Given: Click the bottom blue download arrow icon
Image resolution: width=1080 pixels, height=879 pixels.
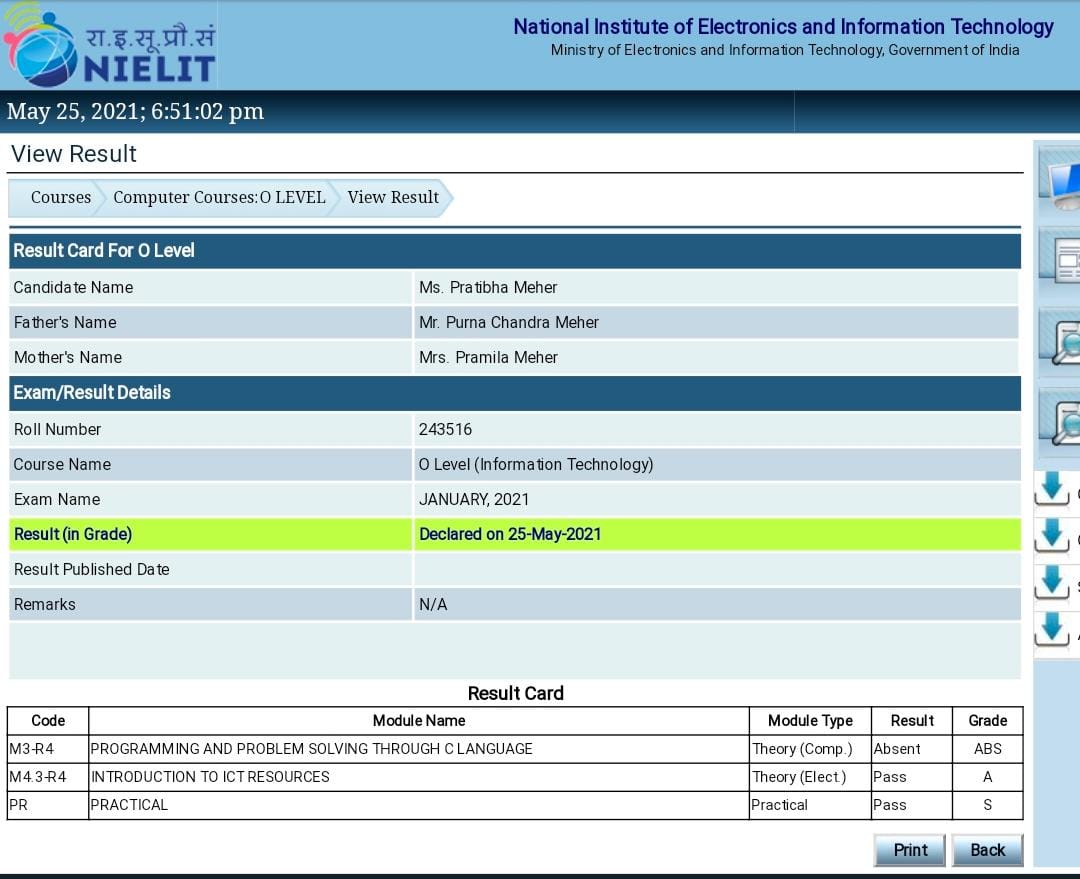Looking at the screenshot, I should point(1052,631).
